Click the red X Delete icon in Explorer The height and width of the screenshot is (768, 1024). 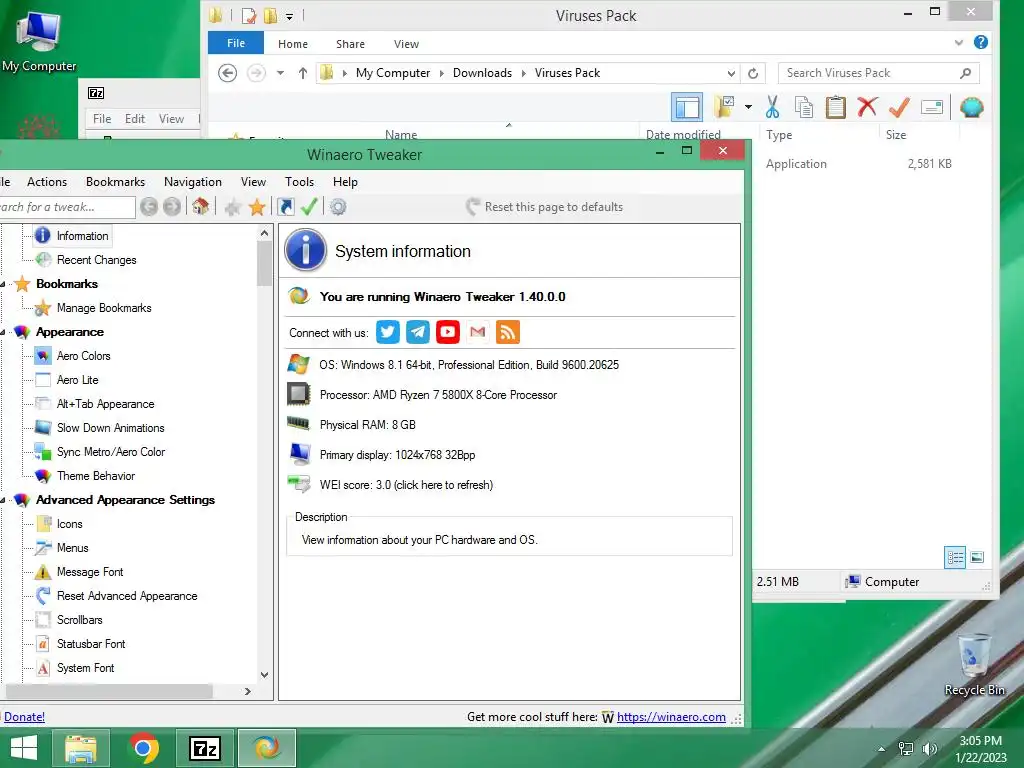click(x=867, y=106)
